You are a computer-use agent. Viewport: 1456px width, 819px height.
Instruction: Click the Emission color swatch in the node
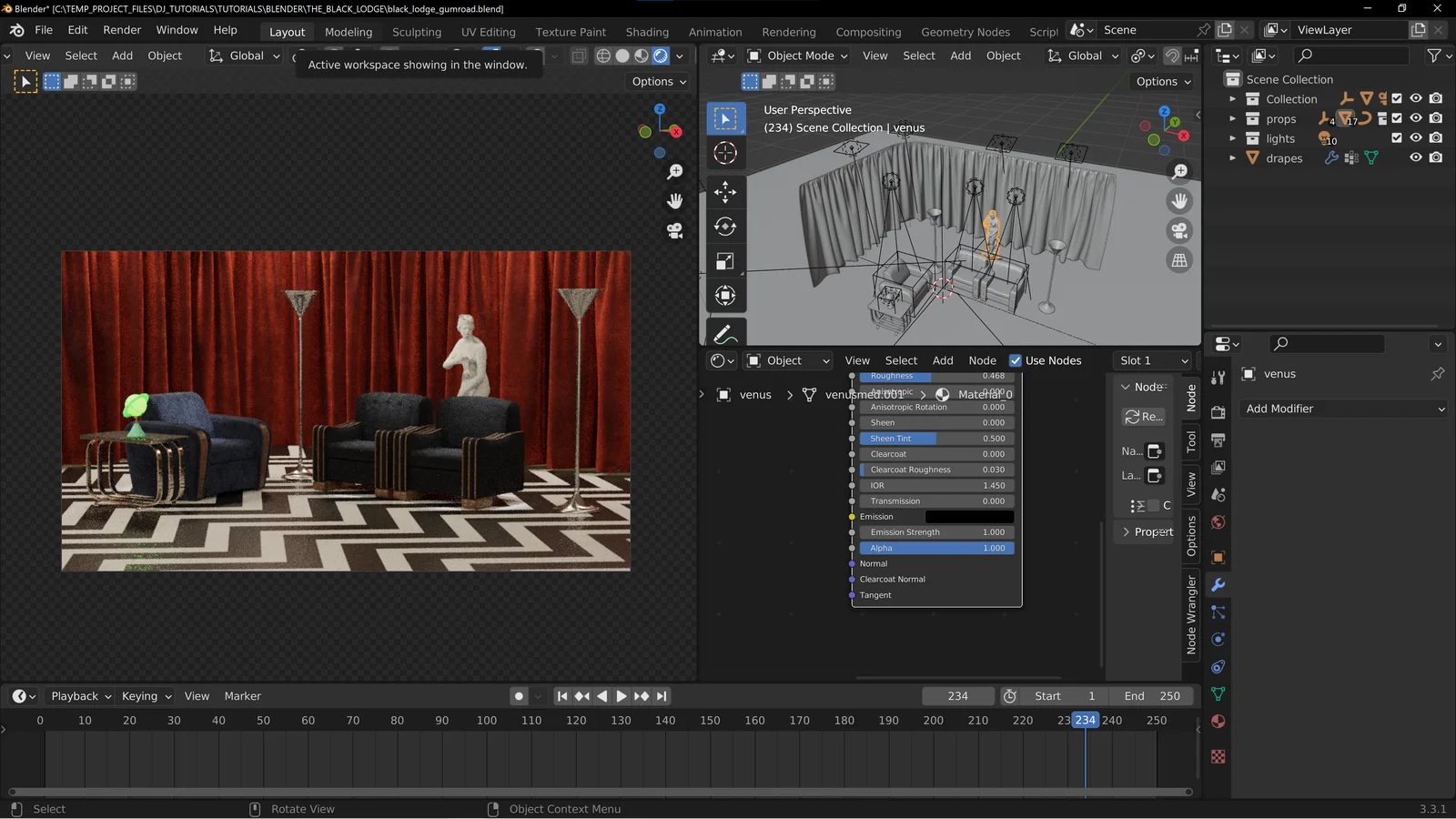pyautogui.click(x=969, y=516)
